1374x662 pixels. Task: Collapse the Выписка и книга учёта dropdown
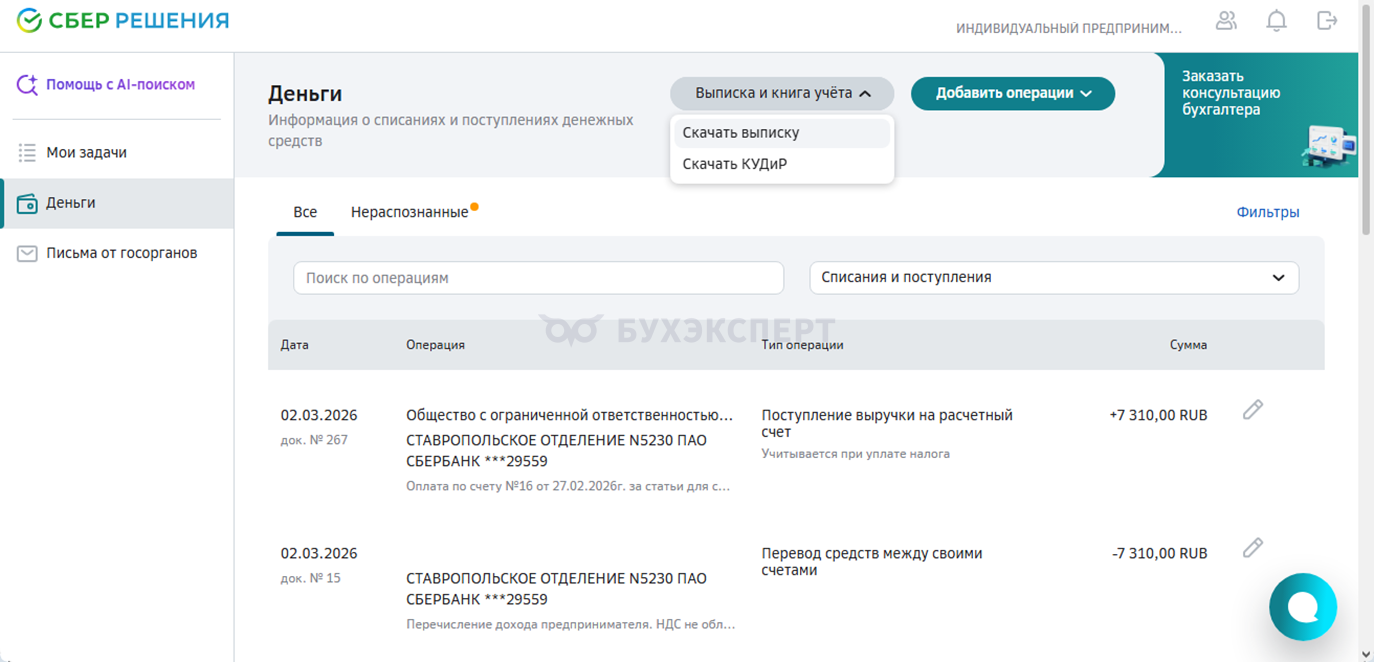[782, 93]
